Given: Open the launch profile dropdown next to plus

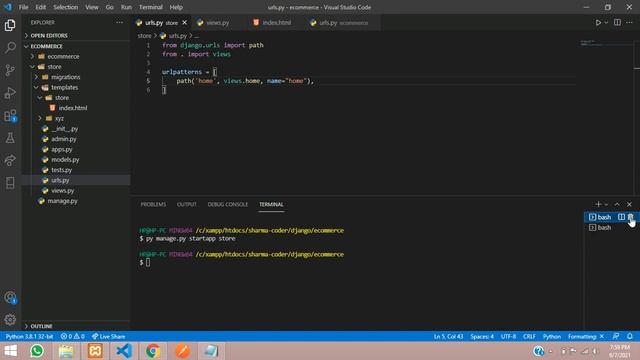Looking at the screenshot, I should (606, 204).
